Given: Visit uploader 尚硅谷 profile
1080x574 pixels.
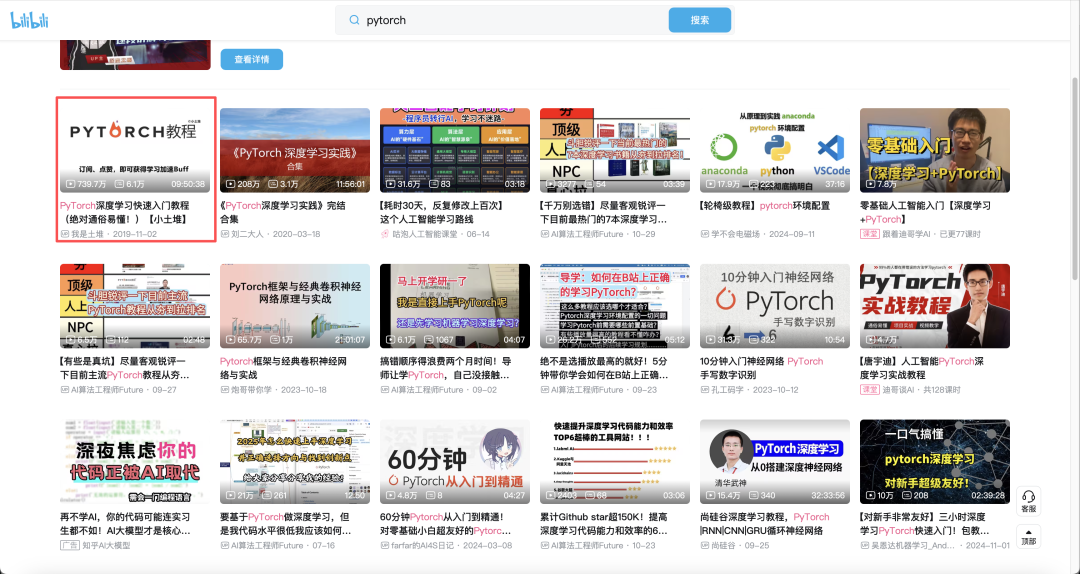Looking at the screenshot, I should [723, 545].
